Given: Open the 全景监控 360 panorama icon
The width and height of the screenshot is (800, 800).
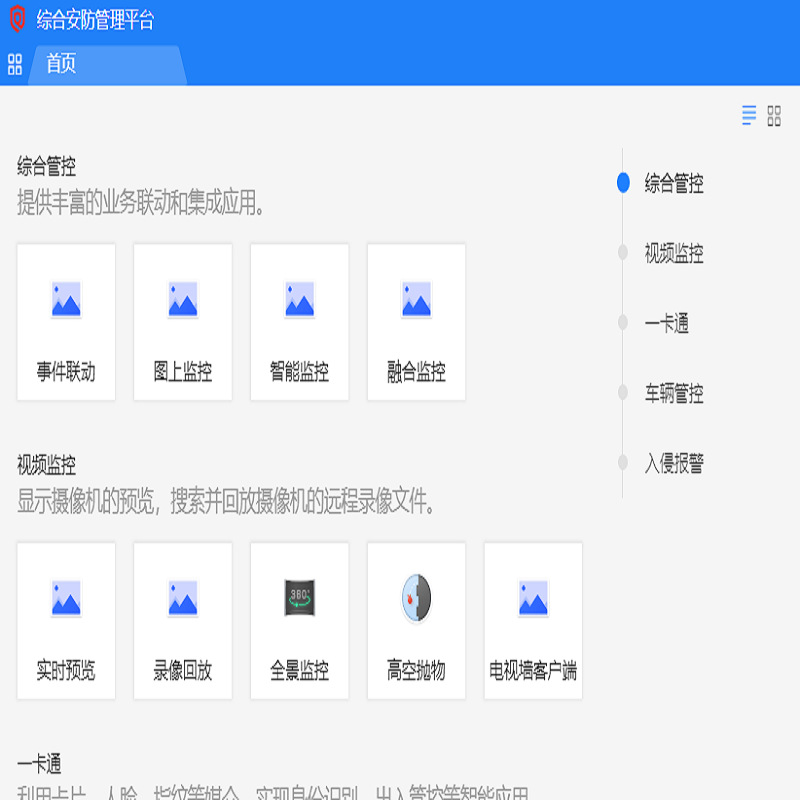Looking at the screenshot, I should pos(299,597).
